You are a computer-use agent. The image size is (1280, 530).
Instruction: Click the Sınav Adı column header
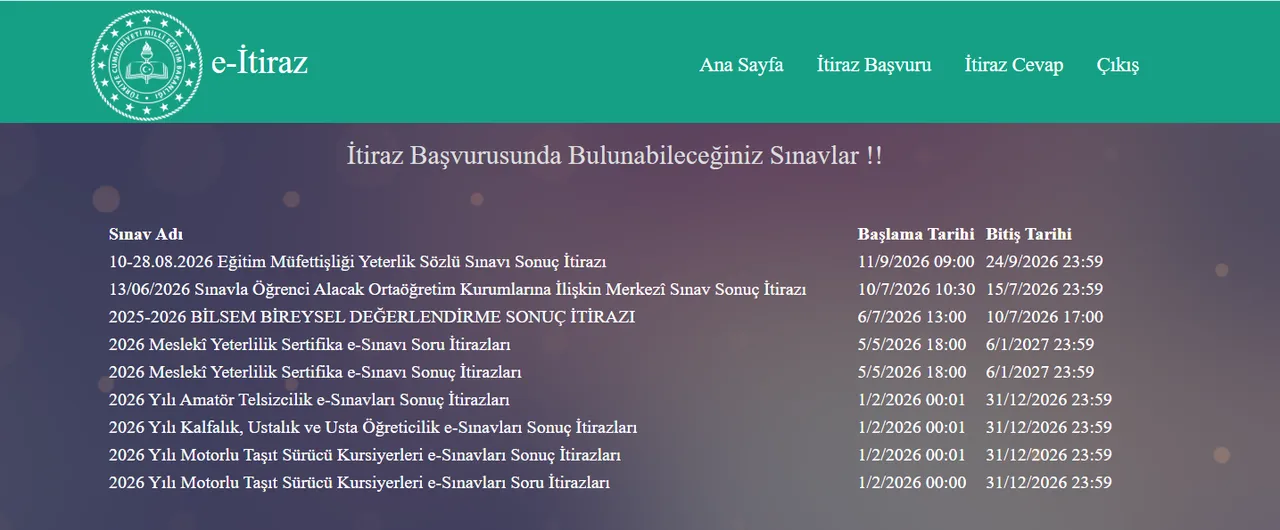pos(146,235)
